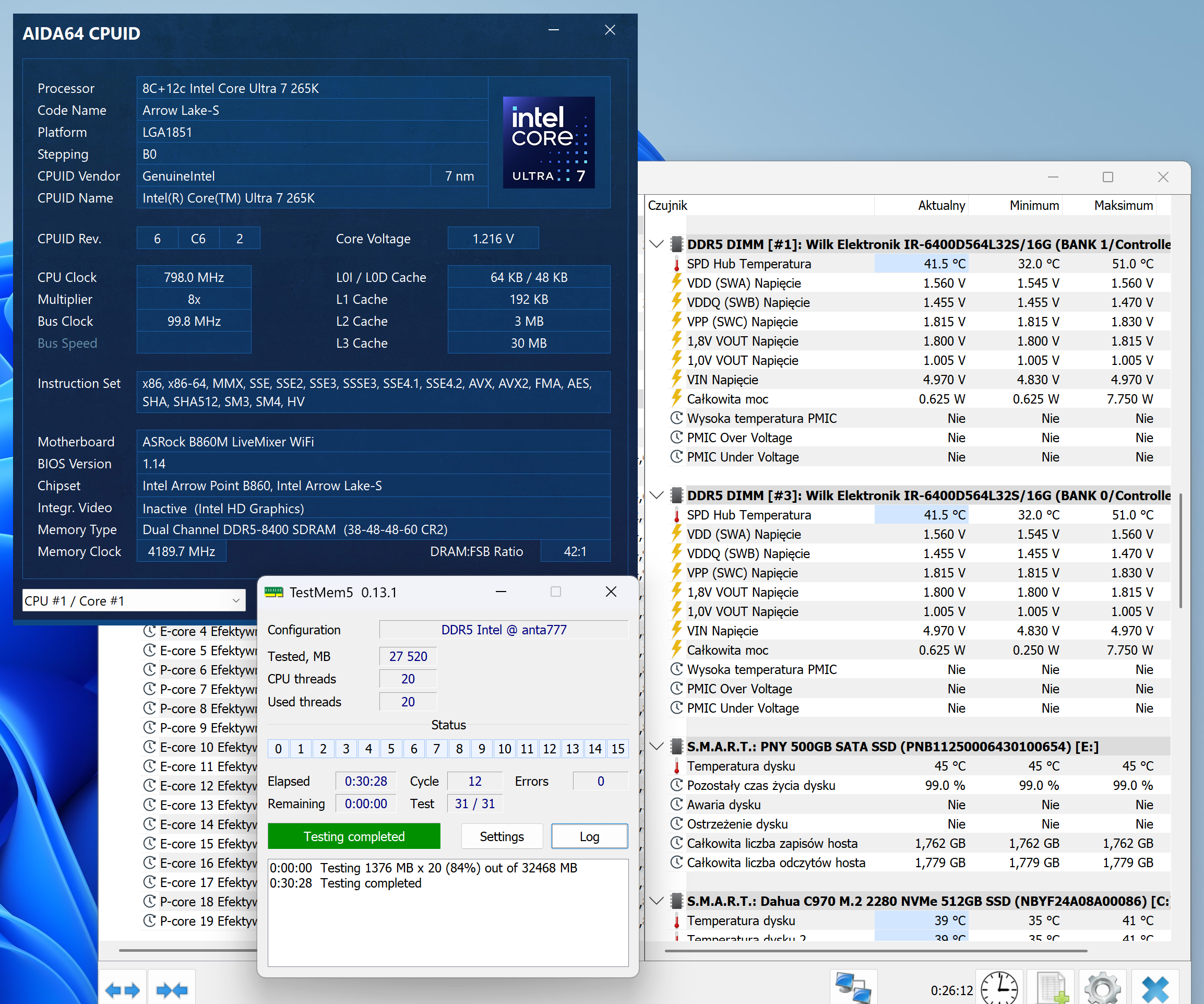Click the expand columns arrows icon
The height and width of the screenshot is (1004, 1204).
123,990
